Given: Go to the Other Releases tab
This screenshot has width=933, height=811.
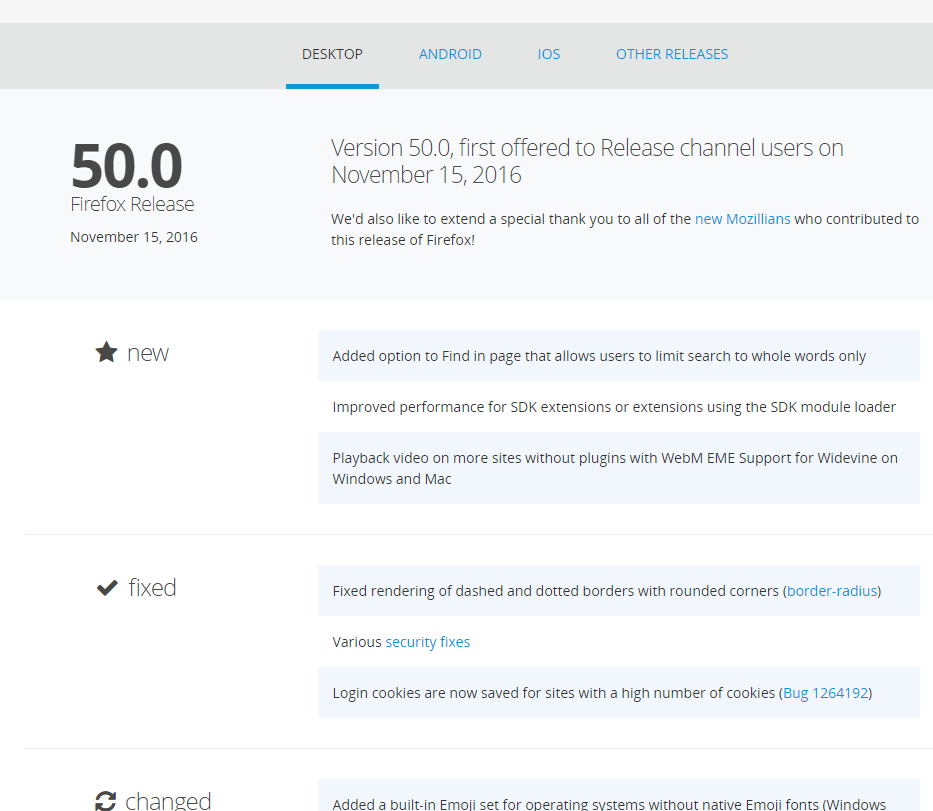Looking at the screenshot, I should (x=671, y=54).
